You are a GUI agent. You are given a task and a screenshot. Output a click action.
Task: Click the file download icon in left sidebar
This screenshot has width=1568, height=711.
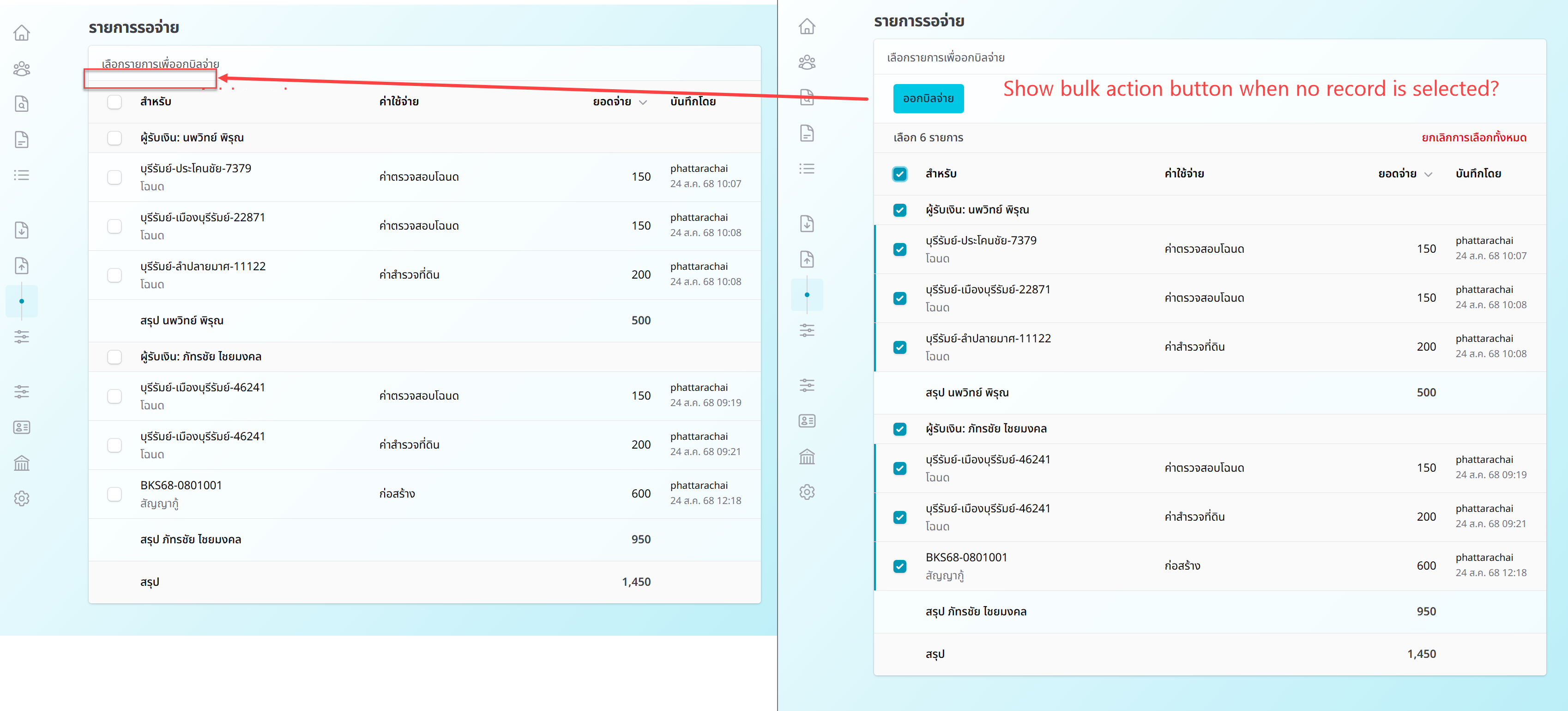pyautogui.click(x=22, y=230)
